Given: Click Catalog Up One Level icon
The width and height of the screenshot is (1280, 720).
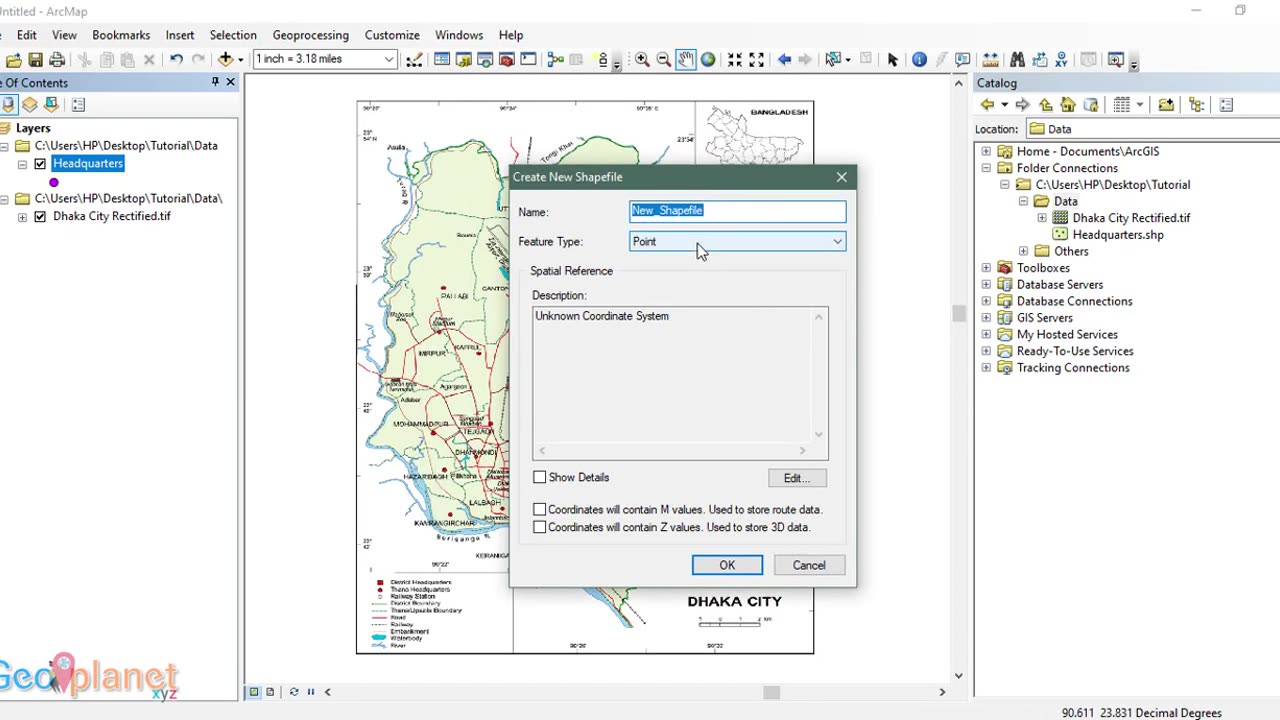Looking at the screenshot, I should click(1046, 105).
